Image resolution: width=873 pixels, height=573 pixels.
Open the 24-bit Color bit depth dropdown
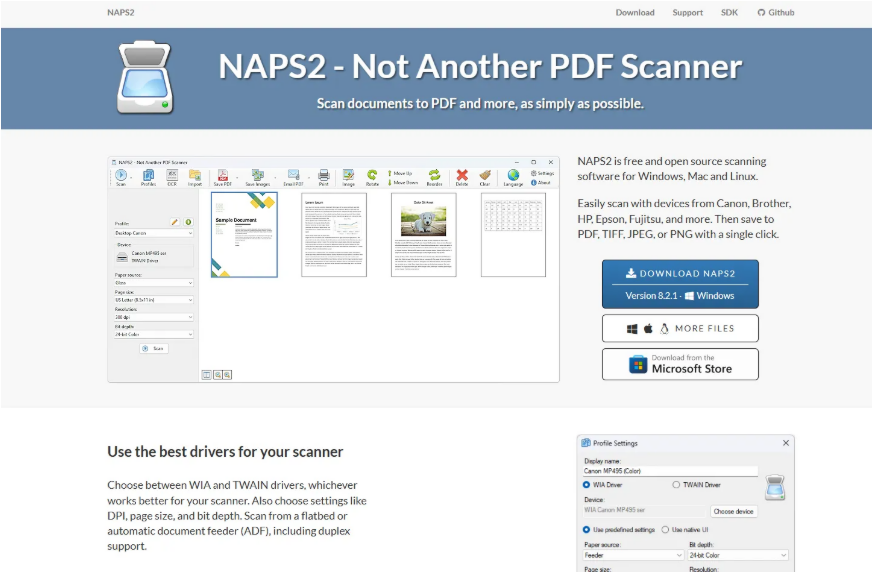(x=737, y=555)
